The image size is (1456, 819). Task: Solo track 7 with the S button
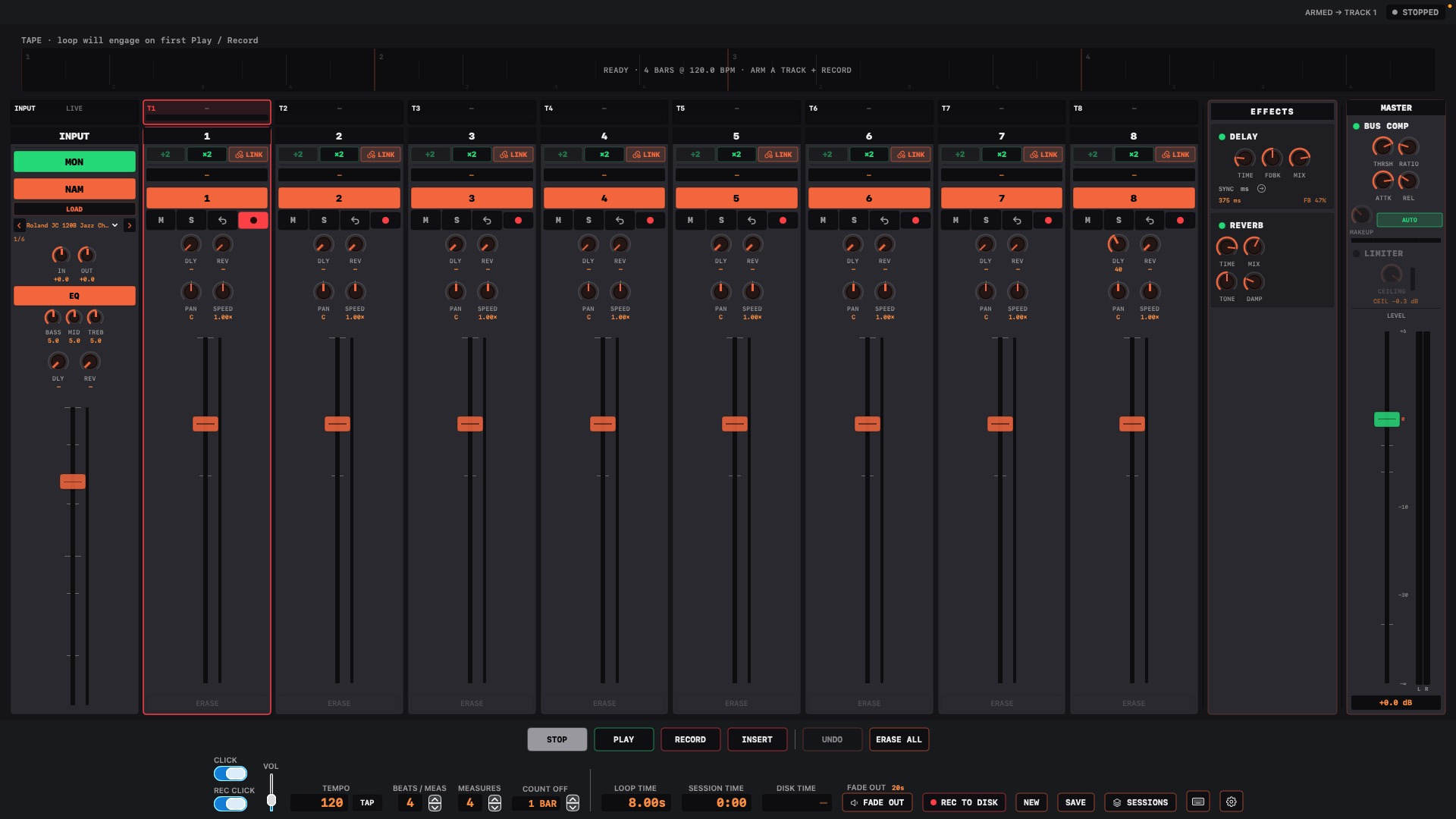[986, 220]
